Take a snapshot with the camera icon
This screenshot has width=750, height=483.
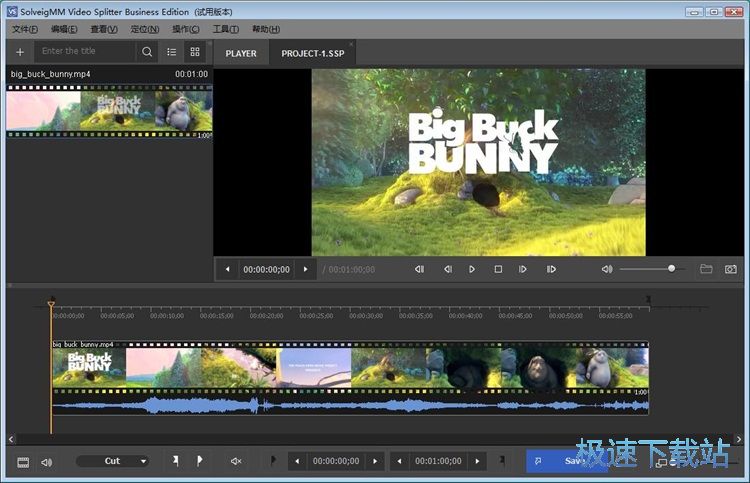coord(731,269)
